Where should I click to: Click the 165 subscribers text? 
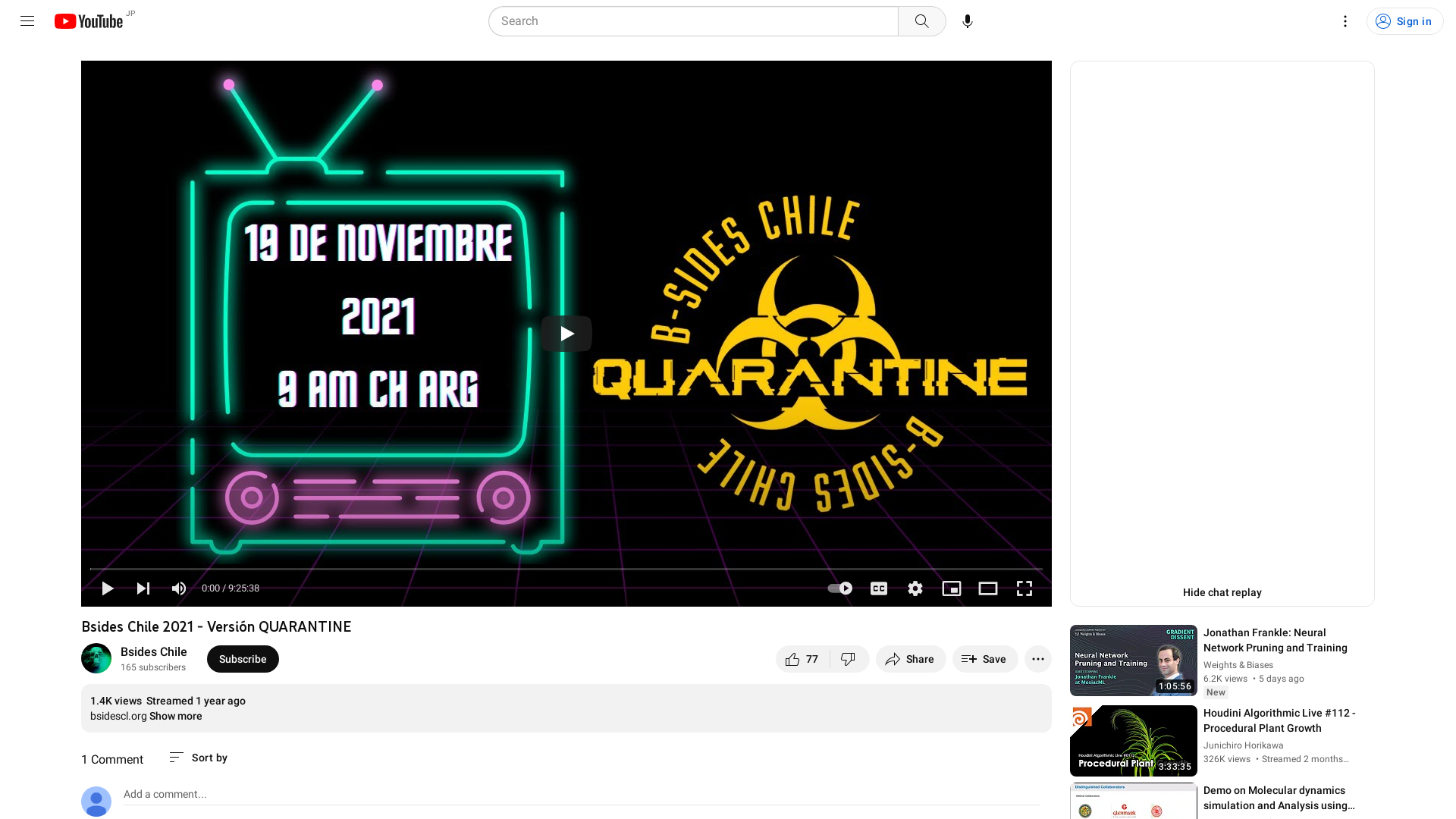pyautogui.click(x=153, y=667)
